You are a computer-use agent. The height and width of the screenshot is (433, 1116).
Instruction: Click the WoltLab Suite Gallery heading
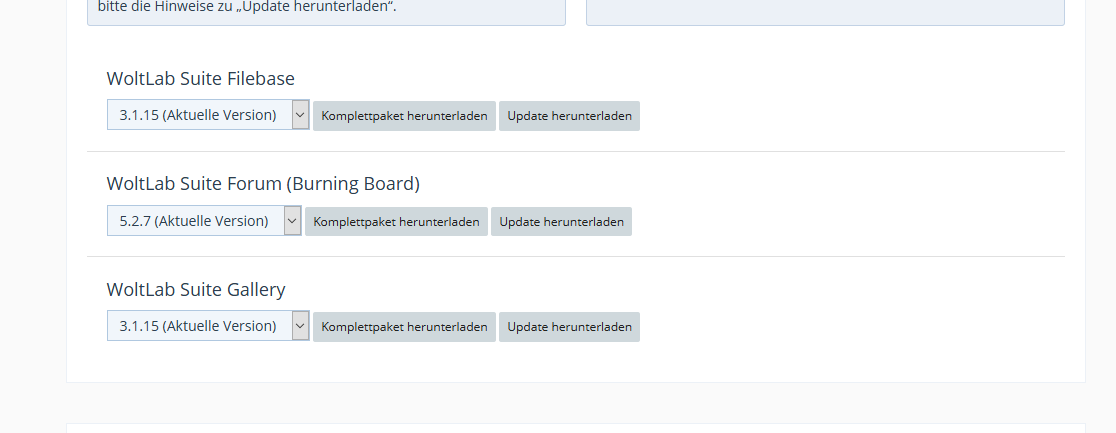(x=196, y=290)
